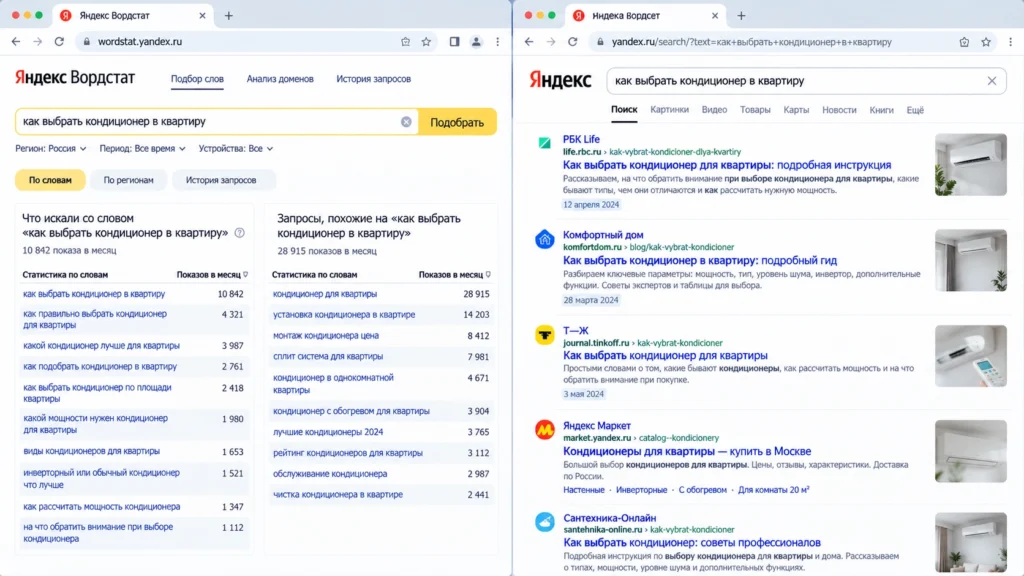Screen dimensions: 1024x576
Task: Click the Подобрать button
Action: (x=457, y=122)
